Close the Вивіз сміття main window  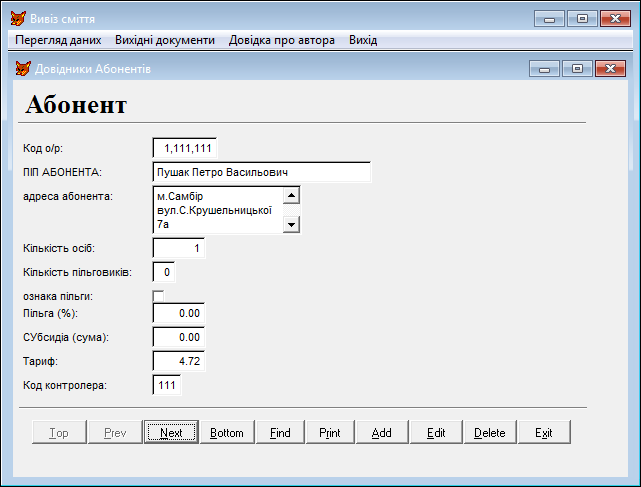tap(615, 19)
